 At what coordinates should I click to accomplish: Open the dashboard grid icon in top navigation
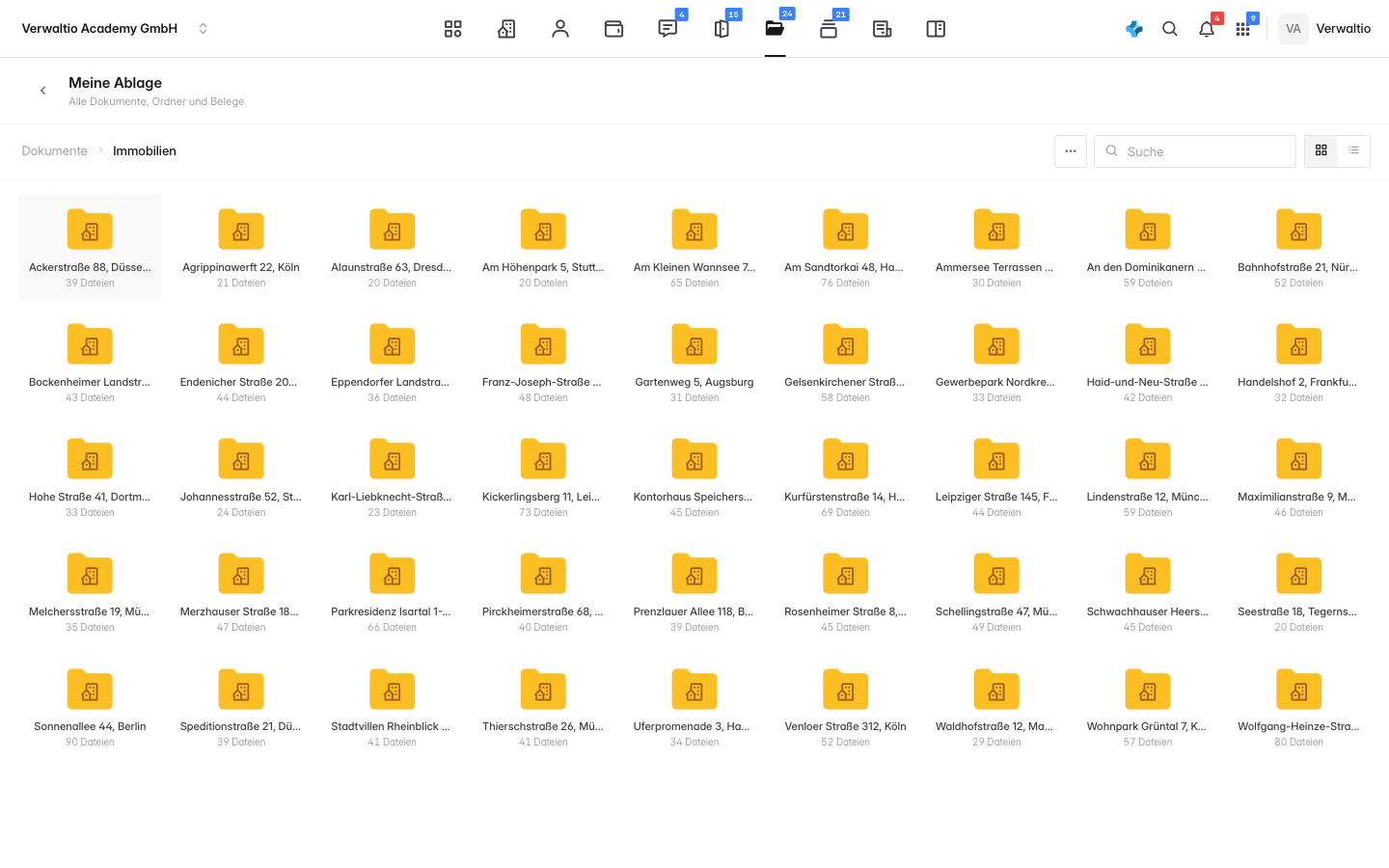coord(452,29)
